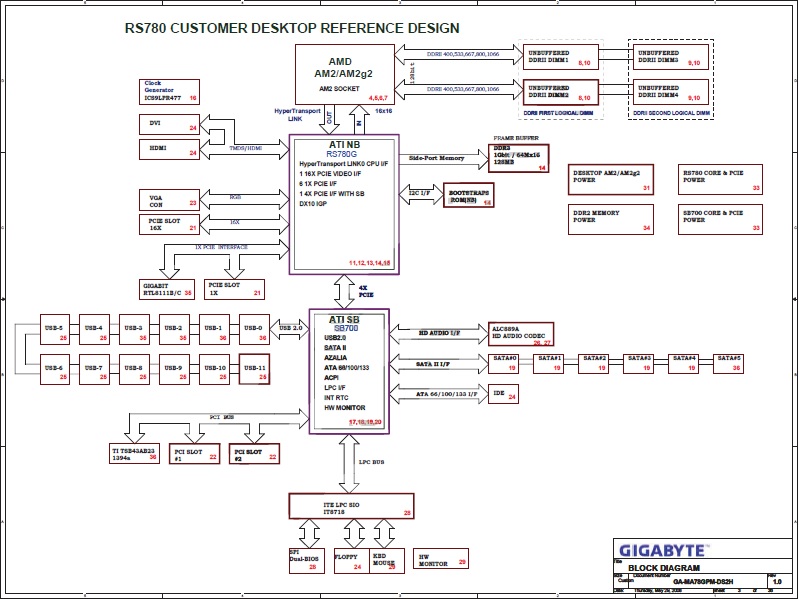Click the Side-Port Memory arrow label
The image size is (799, 599).
tap(437, 158)
